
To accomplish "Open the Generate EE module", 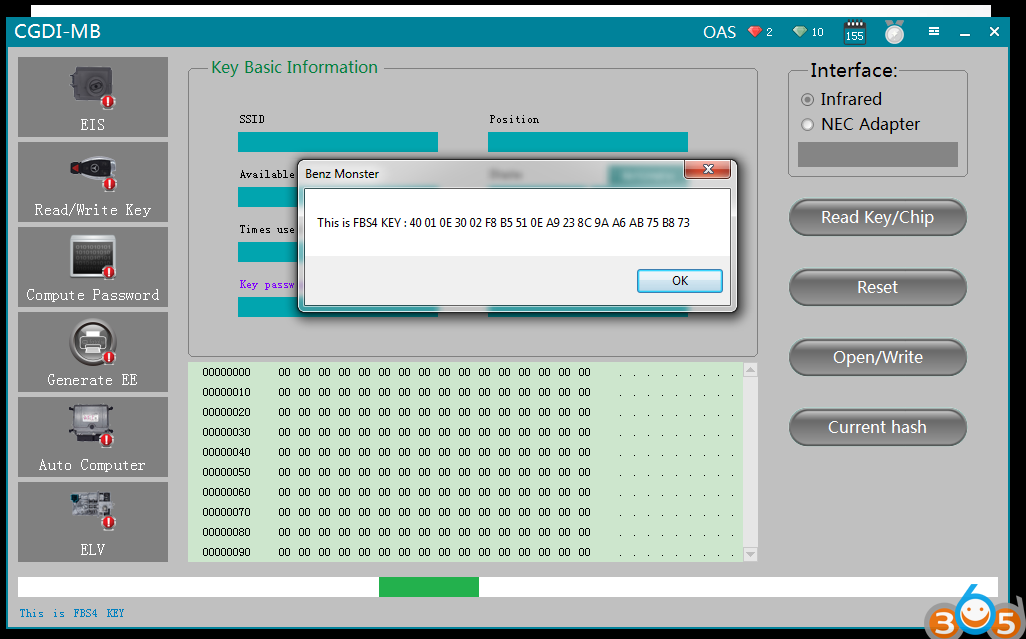I will coord(92,352).
